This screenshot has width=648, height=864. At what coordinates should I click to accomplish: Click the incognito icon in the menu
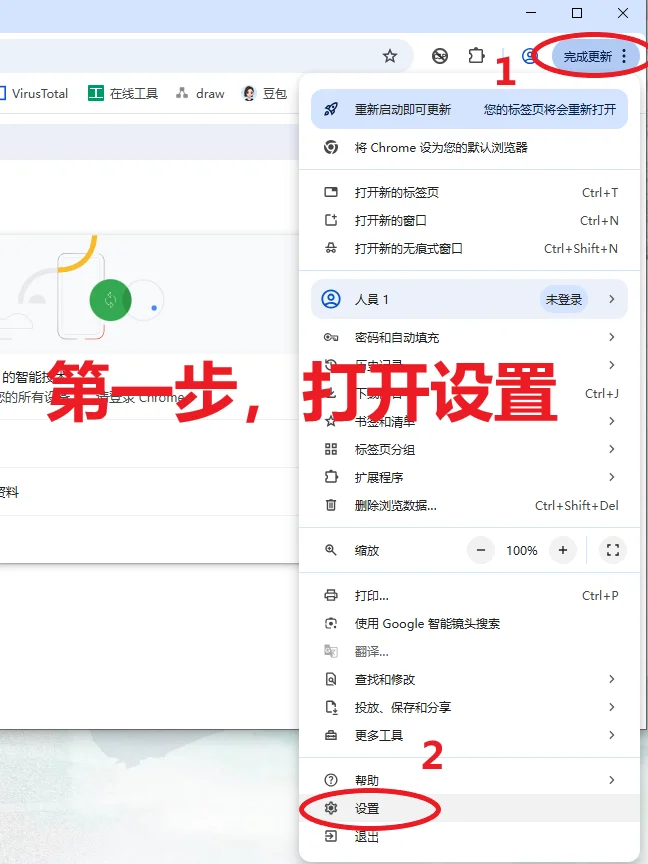click(x=331, y=249)
